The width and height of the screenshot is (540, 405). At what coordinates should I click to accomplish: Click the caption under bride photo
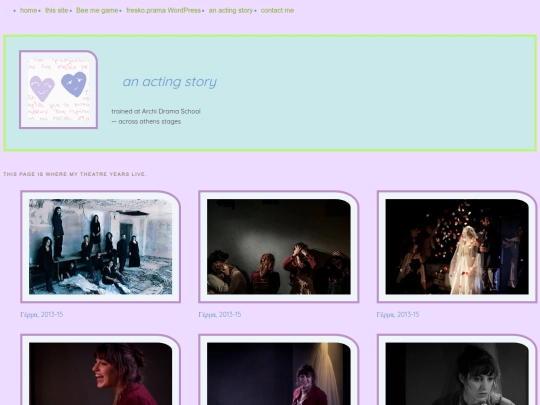point(398,314)
